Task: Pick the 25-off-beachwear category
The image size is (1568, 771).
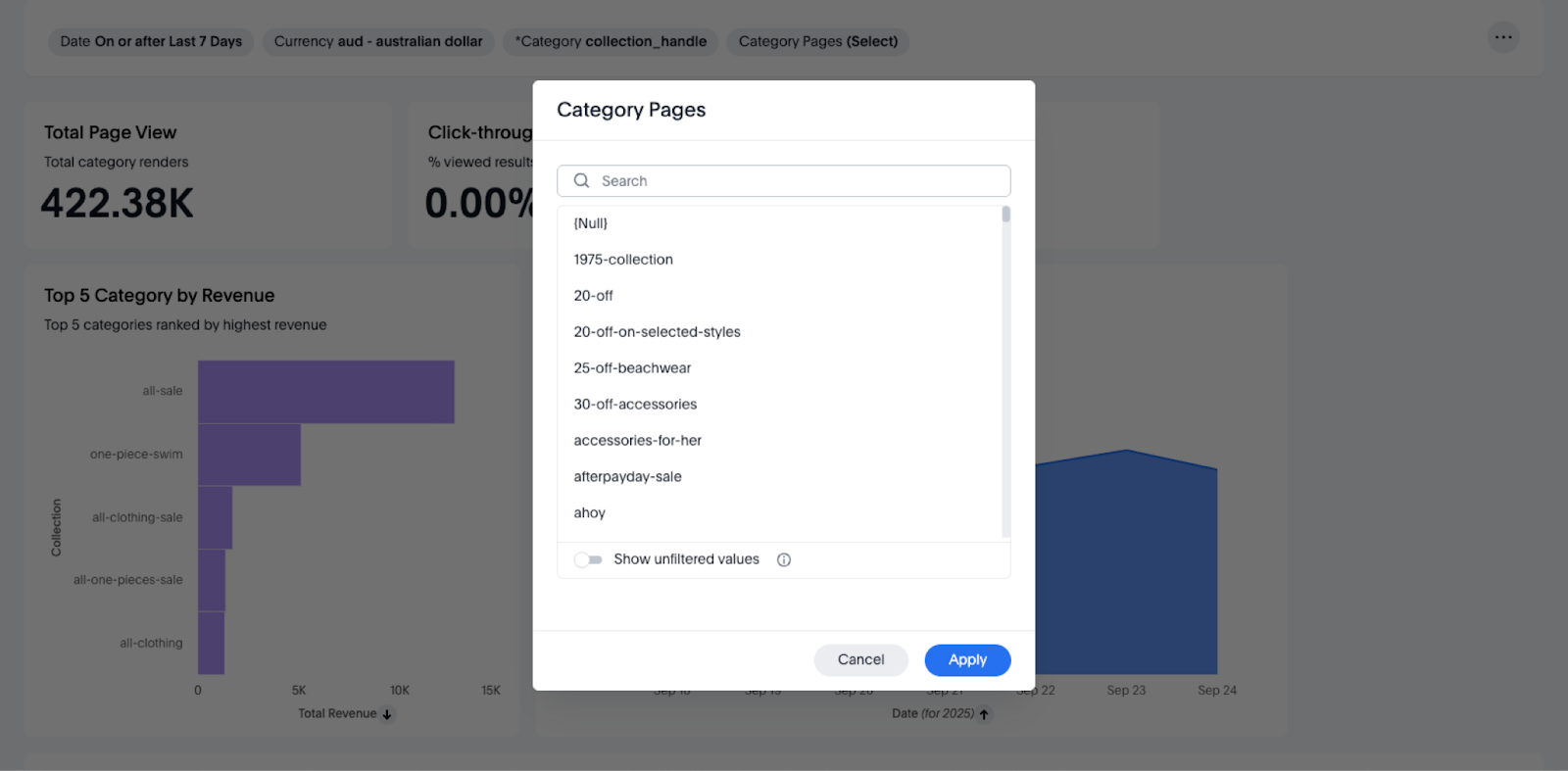Action: pos(632,368)
